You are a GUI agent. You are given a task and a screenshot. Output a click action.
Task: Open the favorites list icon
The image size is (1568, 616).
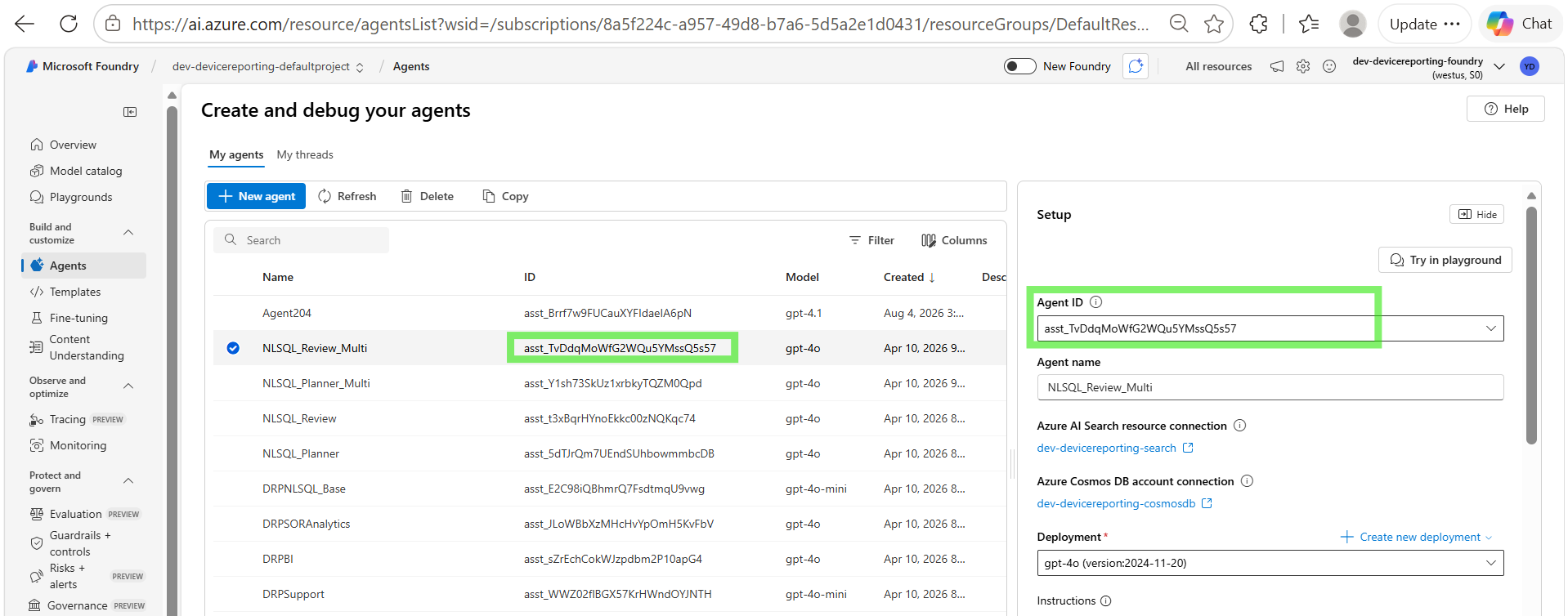(x=1309, y=24)
